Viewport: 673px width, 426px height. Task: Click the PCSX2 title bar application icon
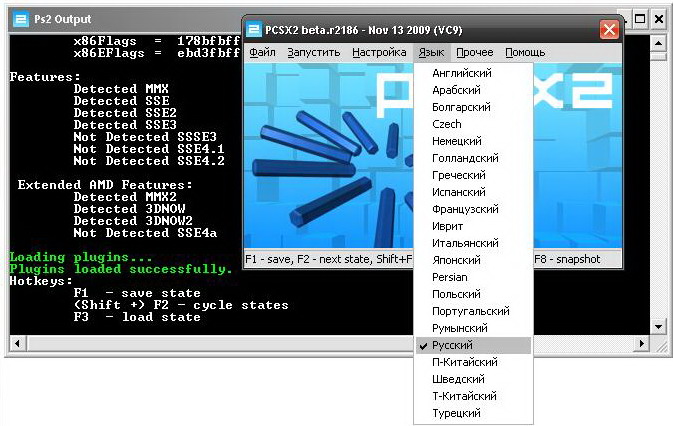[254, 28]
